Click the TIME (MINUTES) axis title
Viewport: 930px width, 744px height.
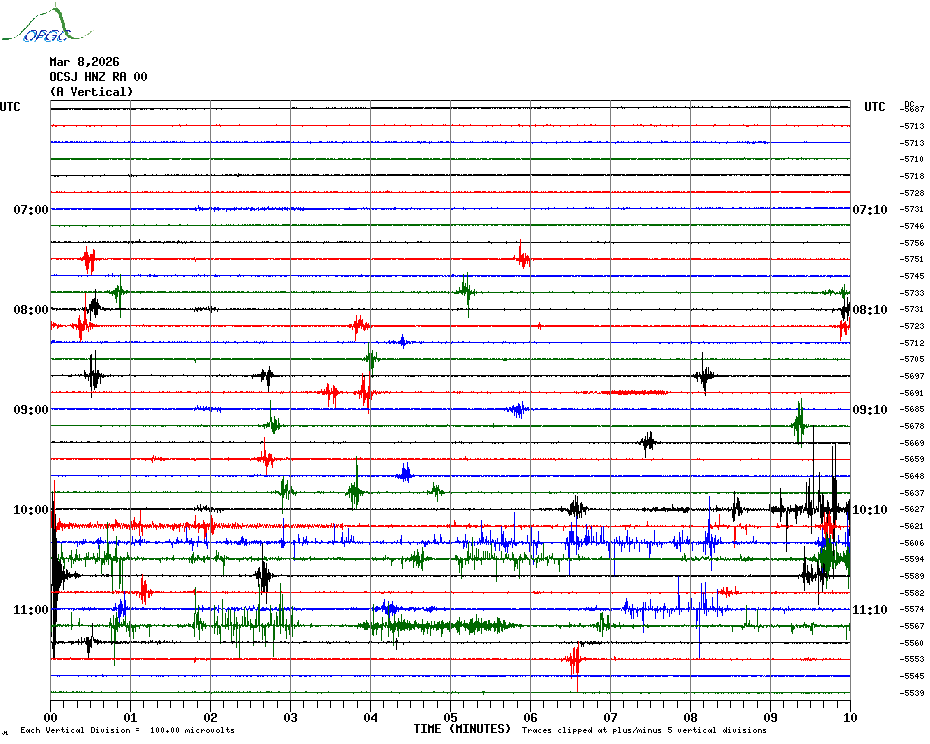click(x=462, y=729)
